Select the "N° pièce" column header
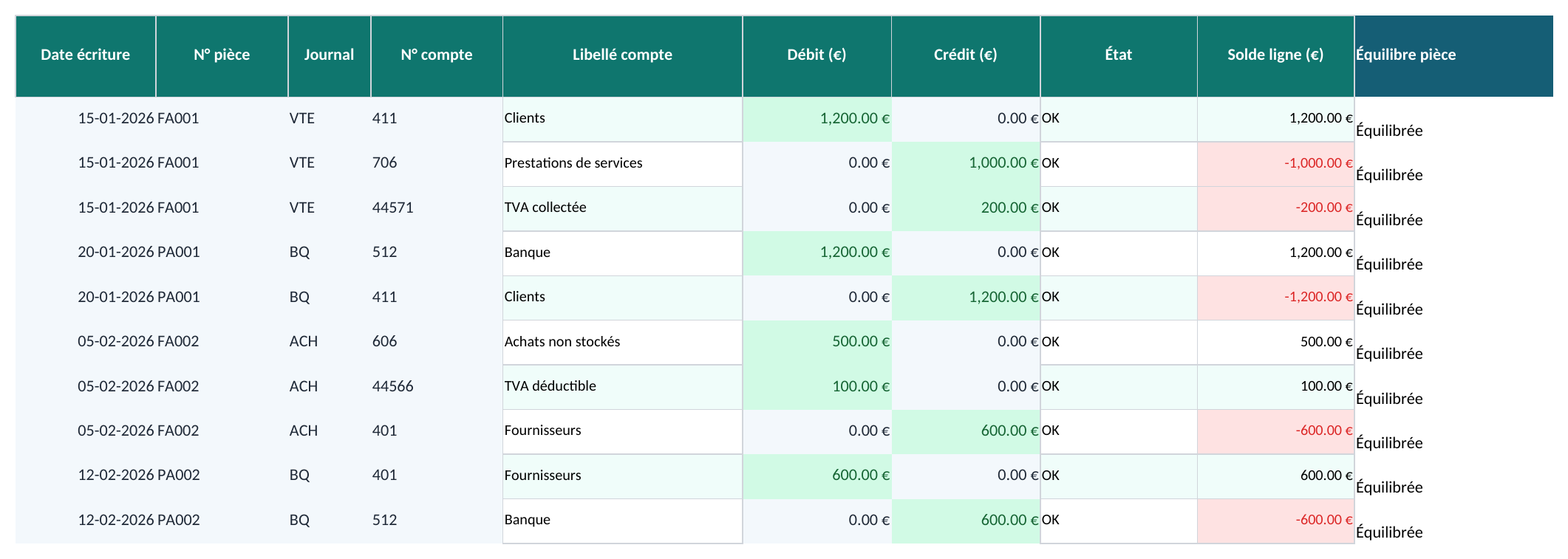The image size is (1568, 559). (222, 55)
